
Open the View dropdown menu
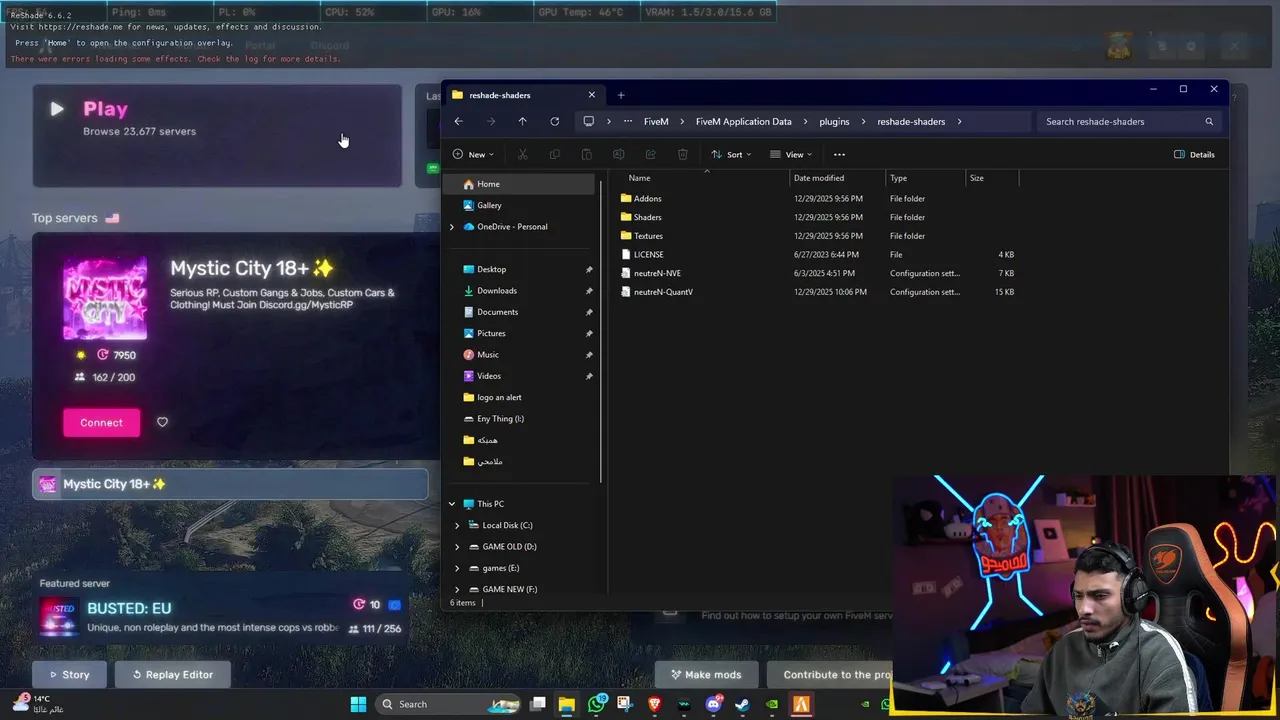click(x=791, y=155)
